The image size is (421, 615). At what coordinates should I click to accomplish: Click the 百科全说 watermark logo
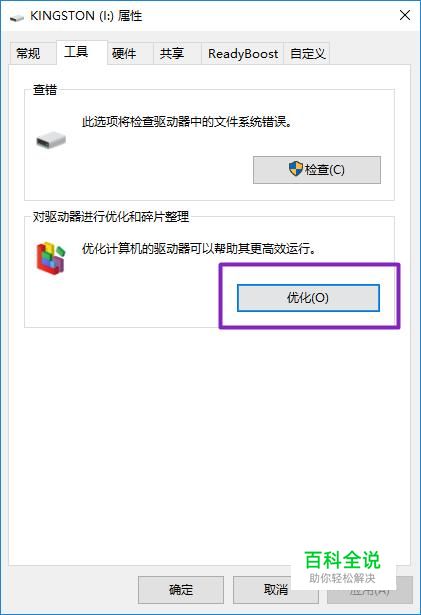(342, 566)
